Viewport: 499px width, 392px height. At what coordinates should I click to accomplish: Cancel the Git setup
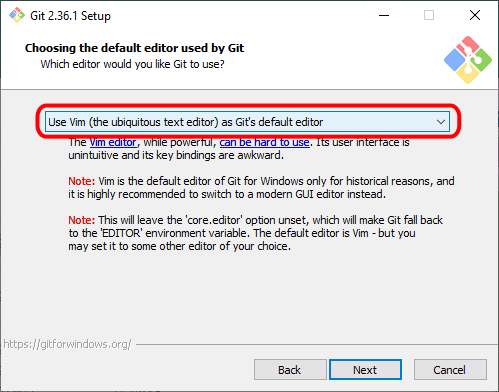tap(450, 370)
